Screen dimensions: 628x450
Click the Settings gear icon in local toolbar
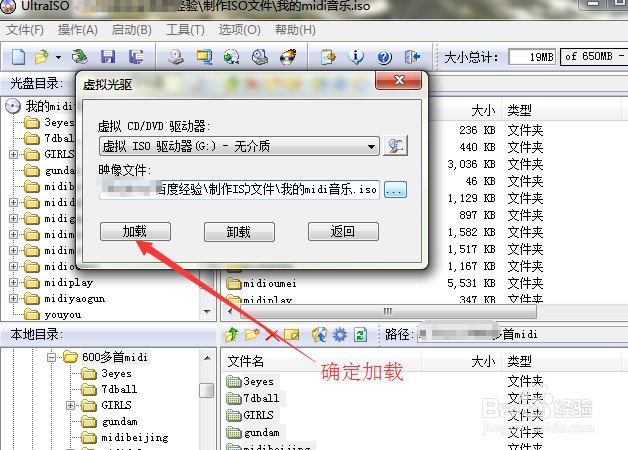click(340, 335)
